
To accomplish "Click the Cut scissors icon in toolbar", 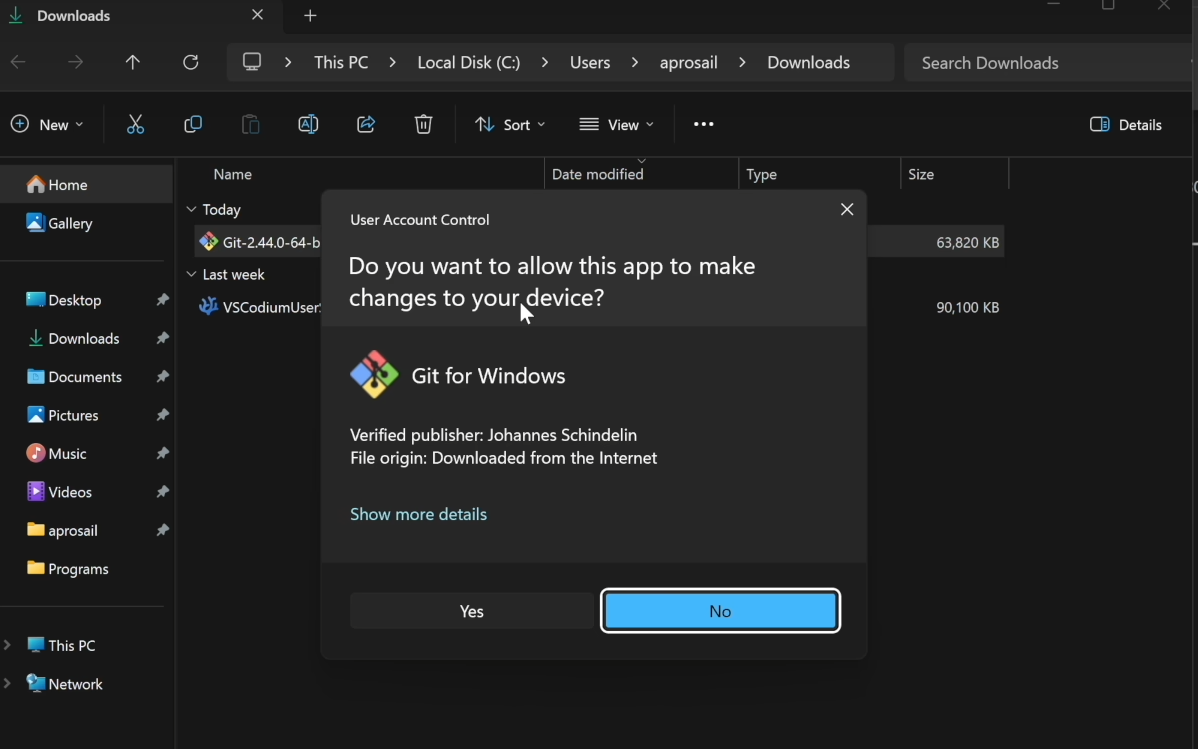I will point(135,125).
